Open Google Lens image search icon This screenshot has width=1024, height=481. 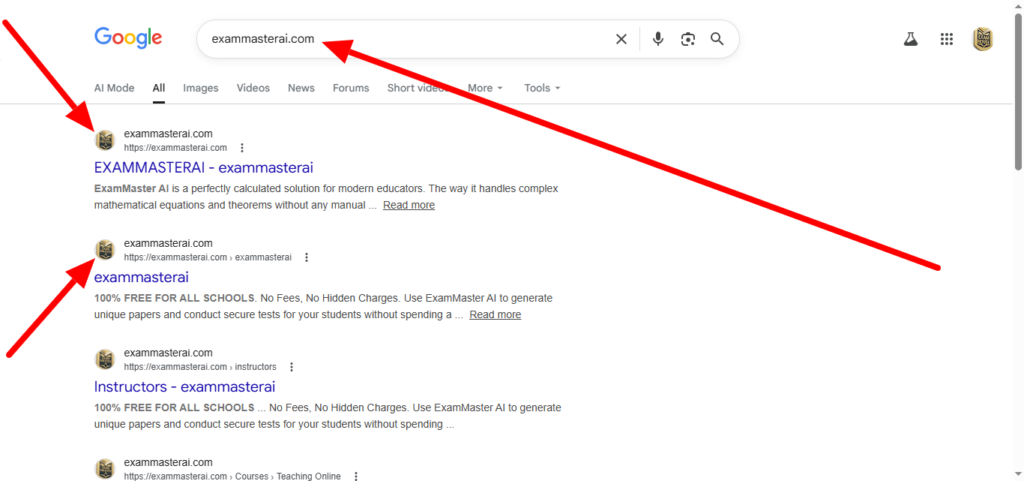687,39
